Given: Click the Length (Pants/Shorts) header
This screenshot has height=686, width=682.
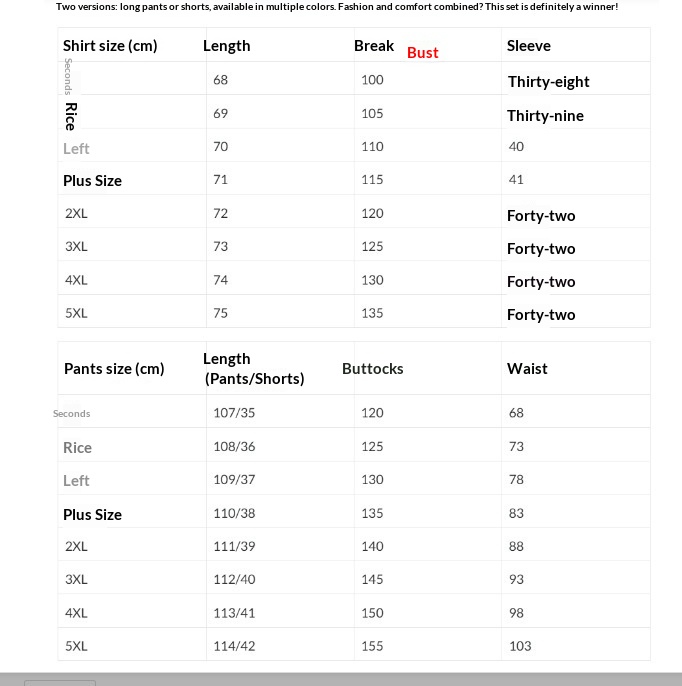Looking at the screenshot, I should 254,369.
